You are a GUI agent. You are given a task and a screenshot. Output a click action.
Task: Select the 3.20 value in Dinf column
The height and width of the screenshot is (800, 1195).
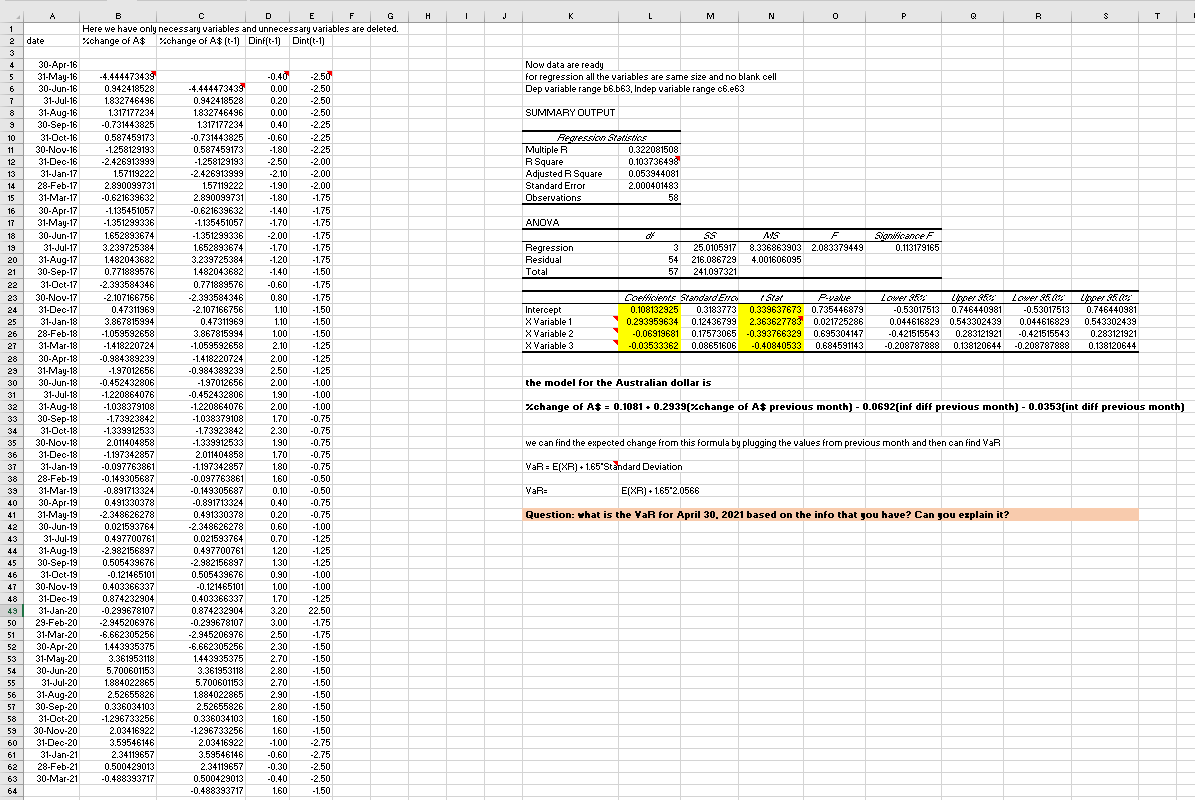(x=267, y=610)
